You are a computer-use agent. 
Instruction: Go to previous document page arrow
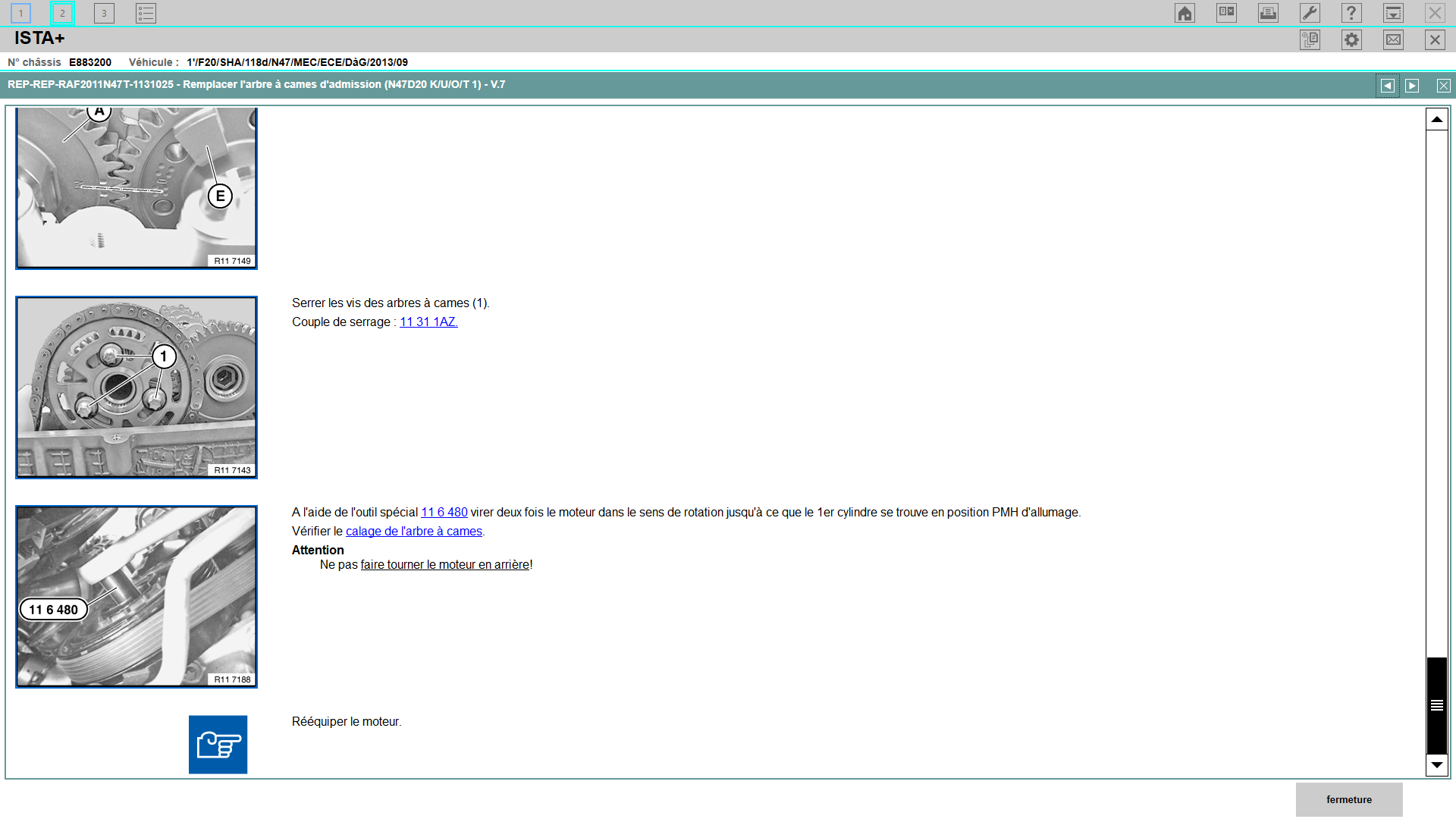pyautogui.click(x=1387, y=86)
